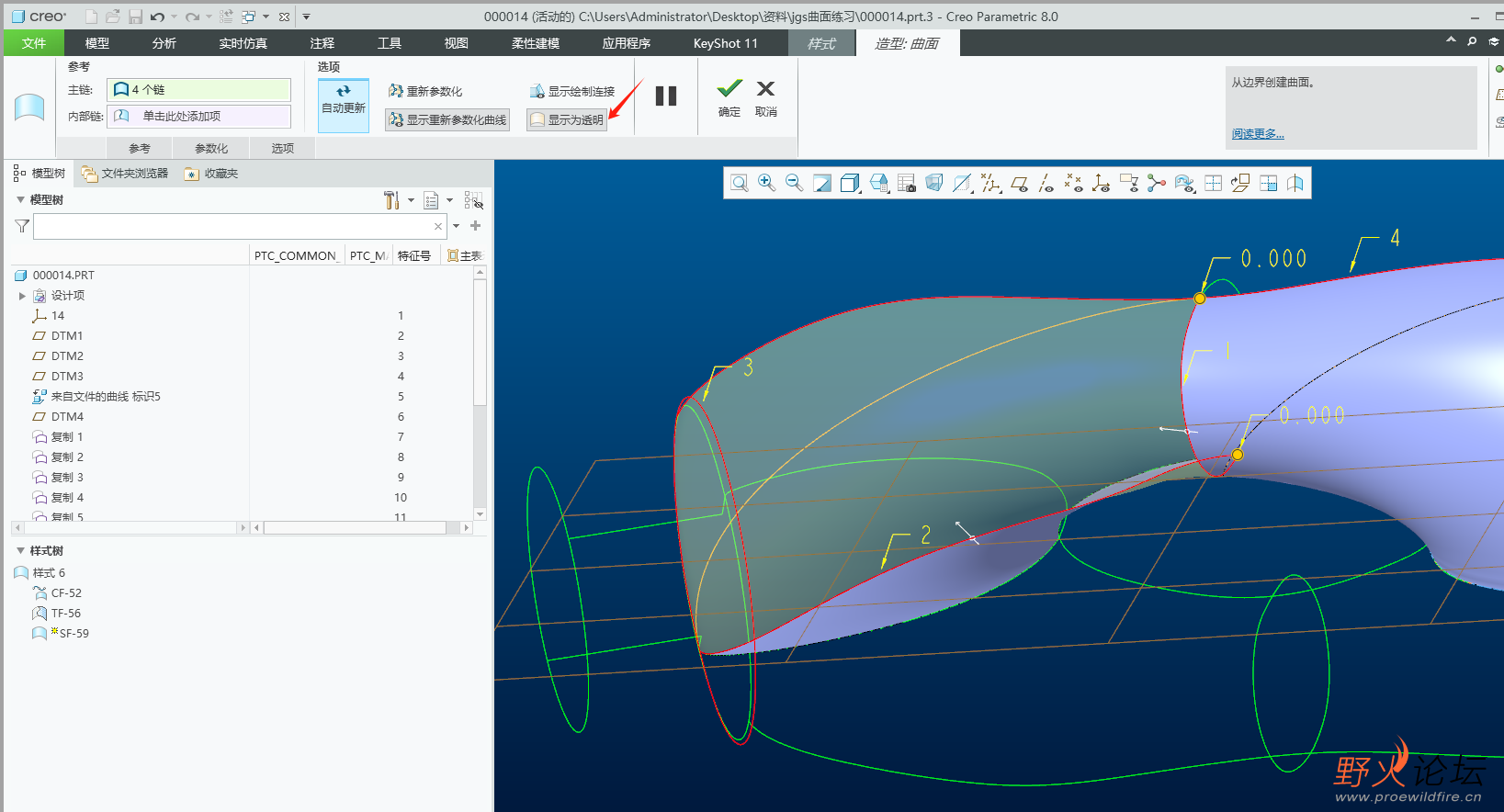Toggle annotation display icon
Screen dimensions: 1504x812
(1129, 183)
